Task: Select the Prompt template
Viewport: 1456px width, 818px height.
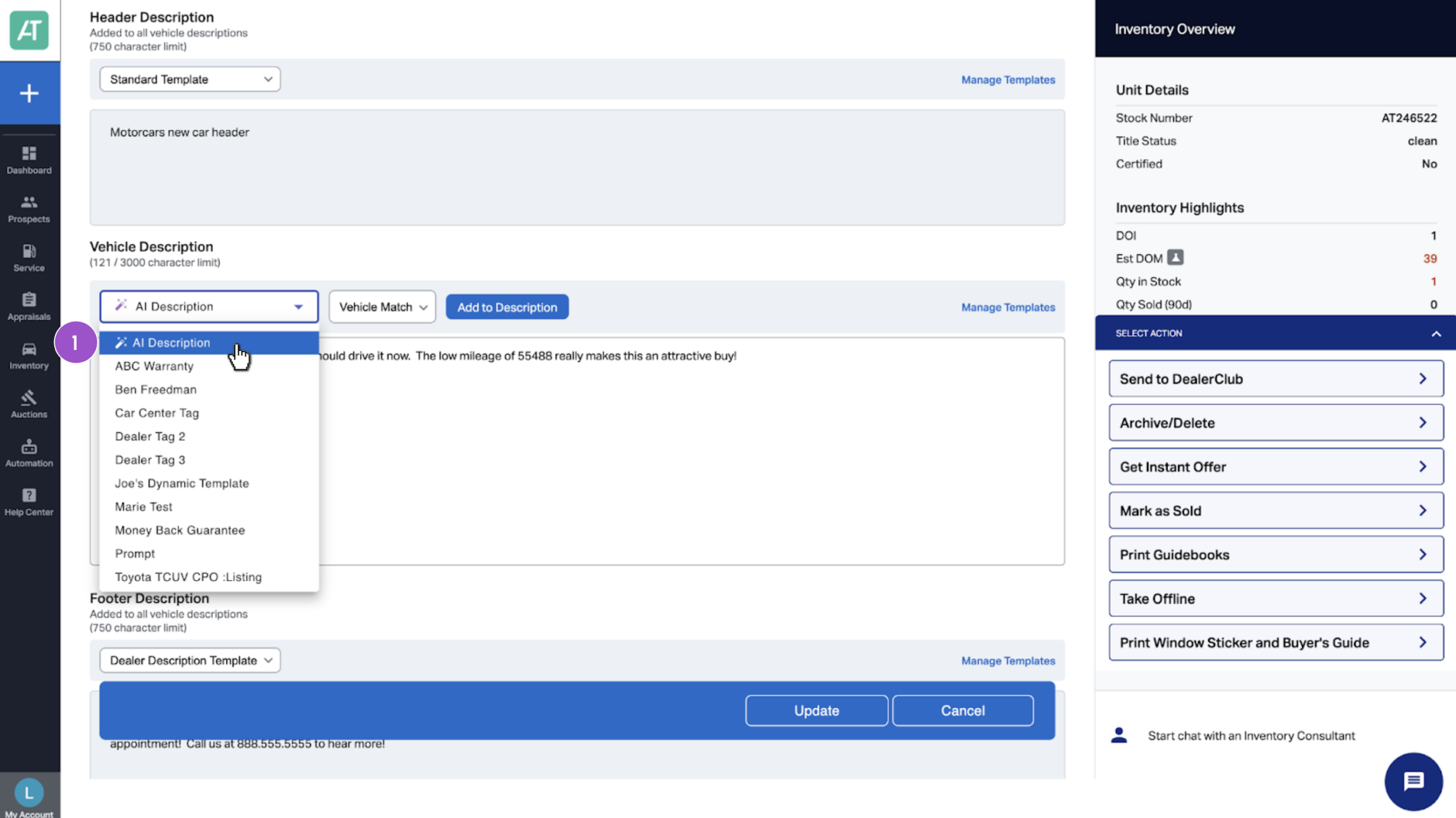Action: pos(209,553)
